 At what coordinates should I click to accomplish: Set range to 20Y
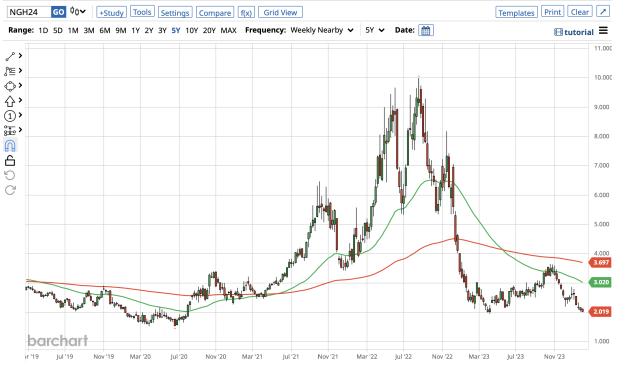click(x=209, y=30)
